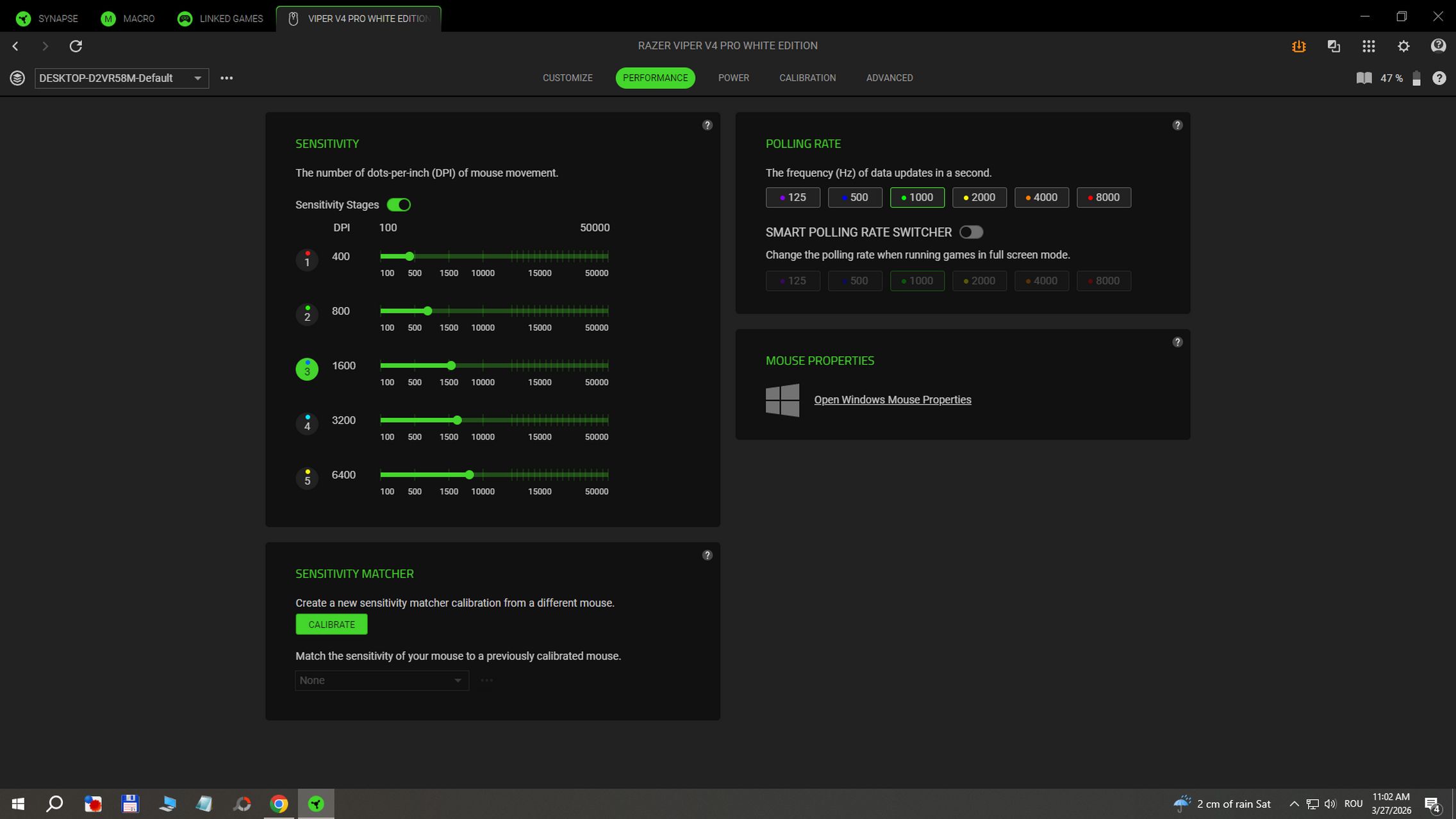Screen dimensions: 1456x819
Task: Switch to the Calibration tab
Action: [x=807, y=78]
